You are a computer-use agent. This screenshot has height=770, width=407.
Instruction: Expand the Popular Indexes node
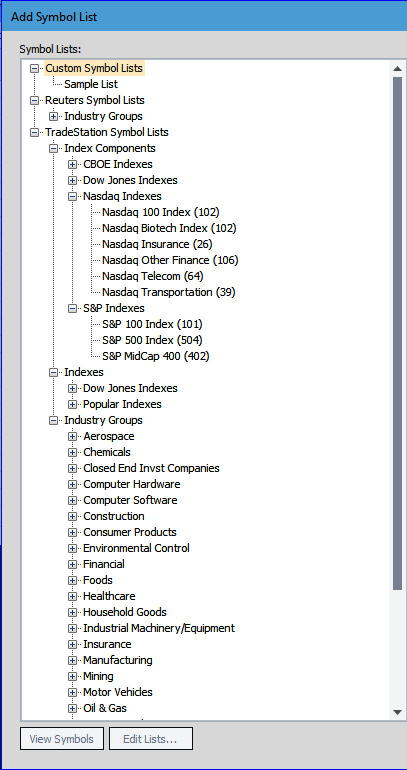(73, 405)
